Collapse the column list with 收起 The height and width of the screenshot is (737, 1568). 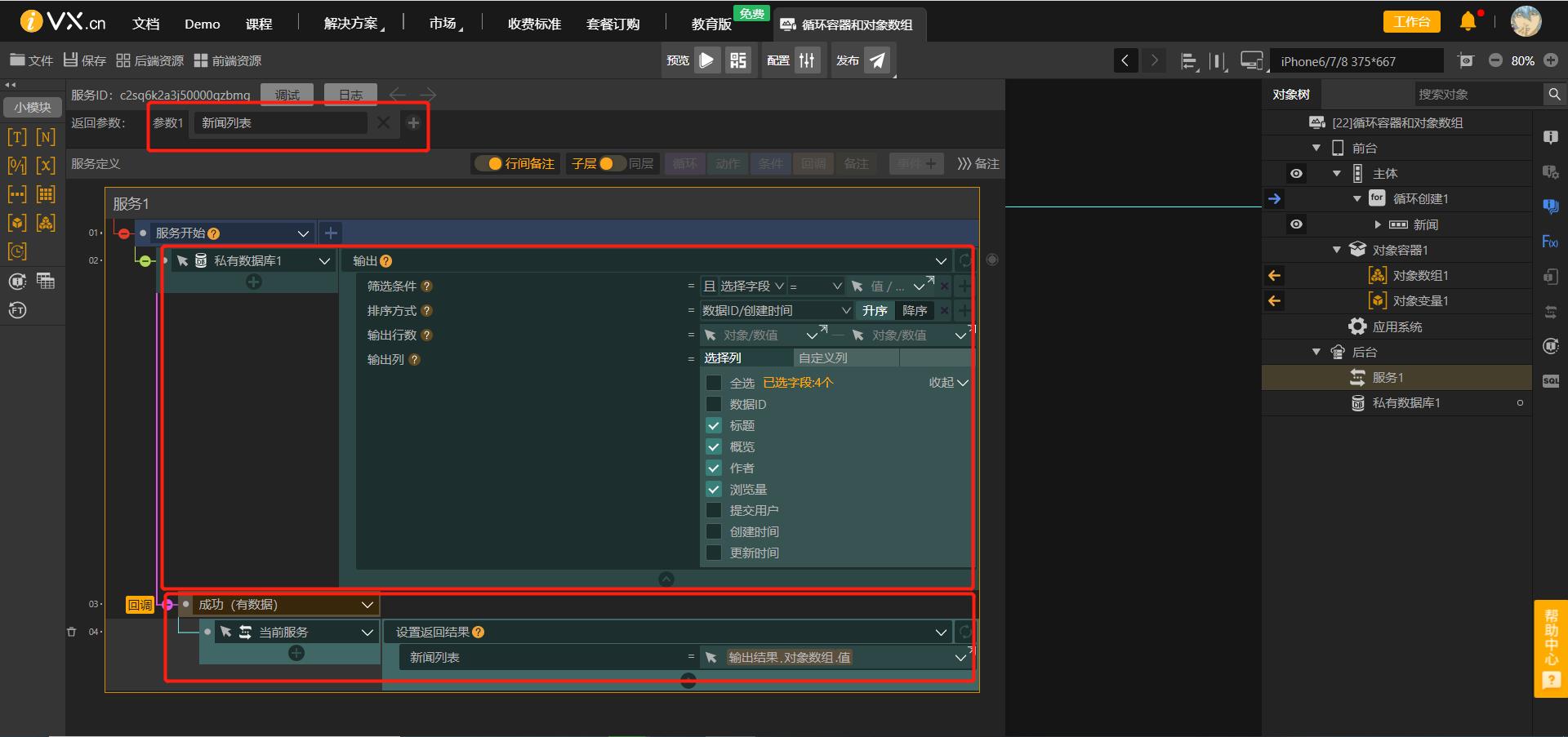coord(948,383)
